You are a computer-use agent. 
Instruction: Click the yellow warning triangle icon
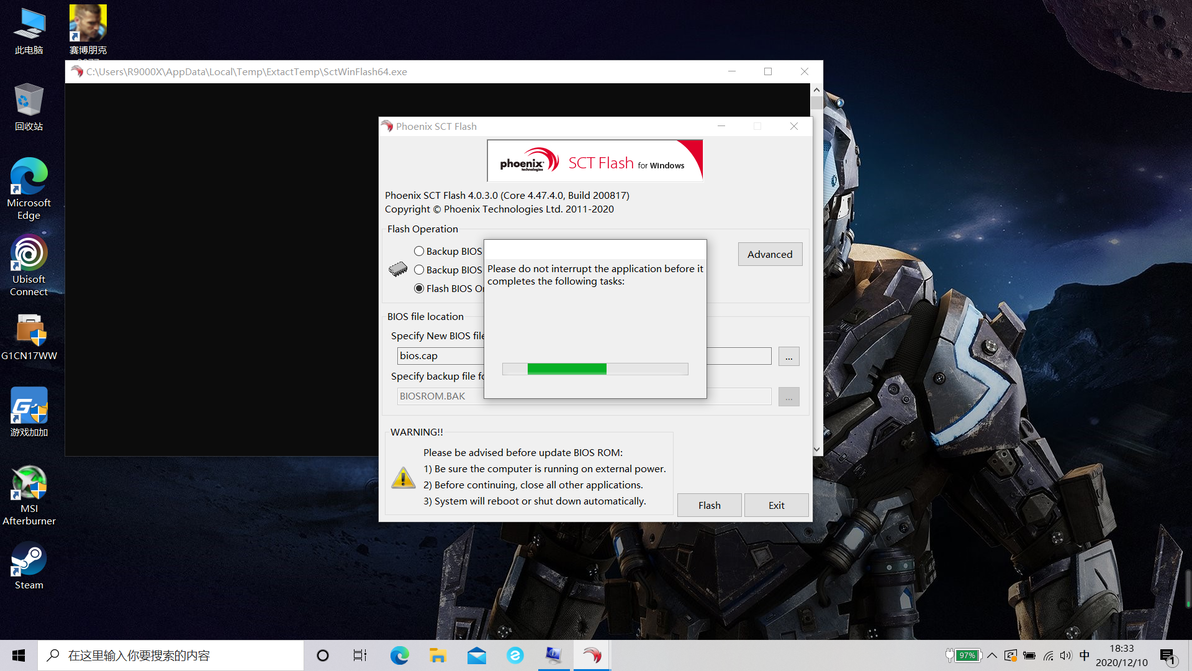(x=403, y=477)
